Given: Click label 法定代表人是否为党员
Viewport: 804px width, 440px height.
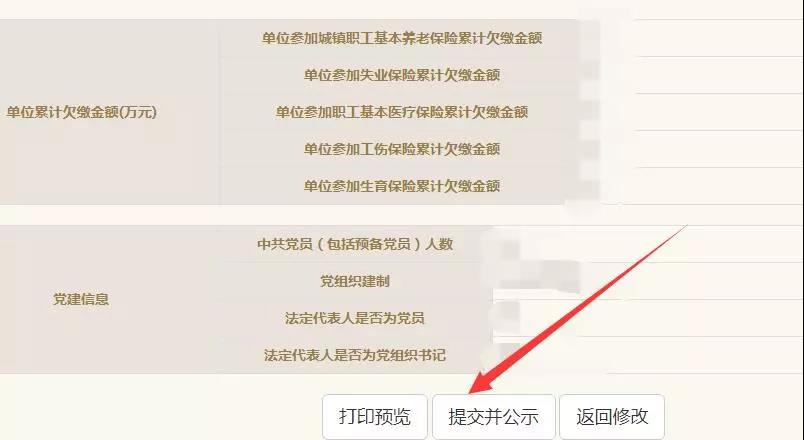Looking at the screenshot, I should click(355, 318).
